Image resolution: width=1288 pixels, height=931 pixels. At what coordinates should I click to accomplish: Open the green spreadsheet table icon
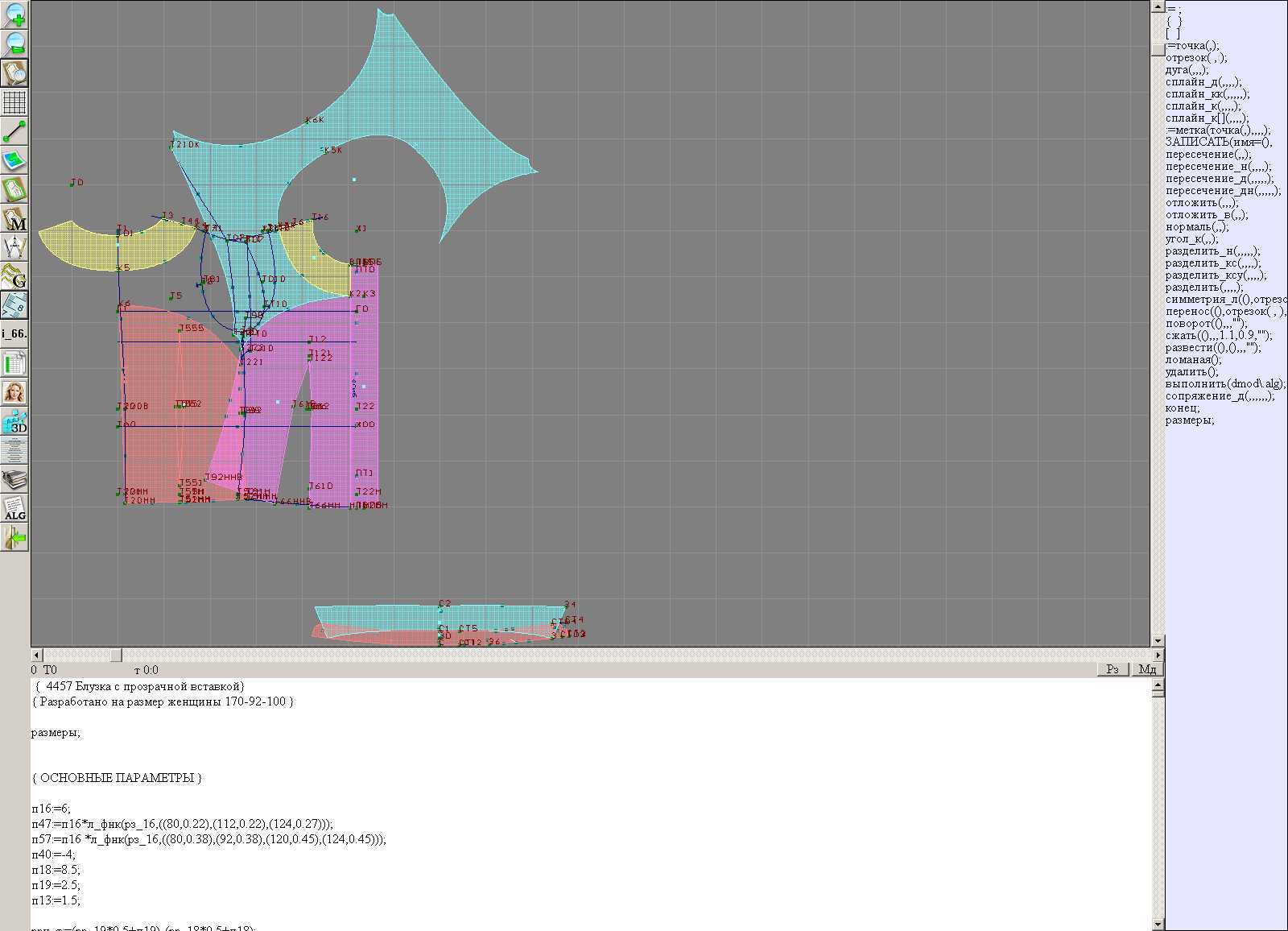14,364
